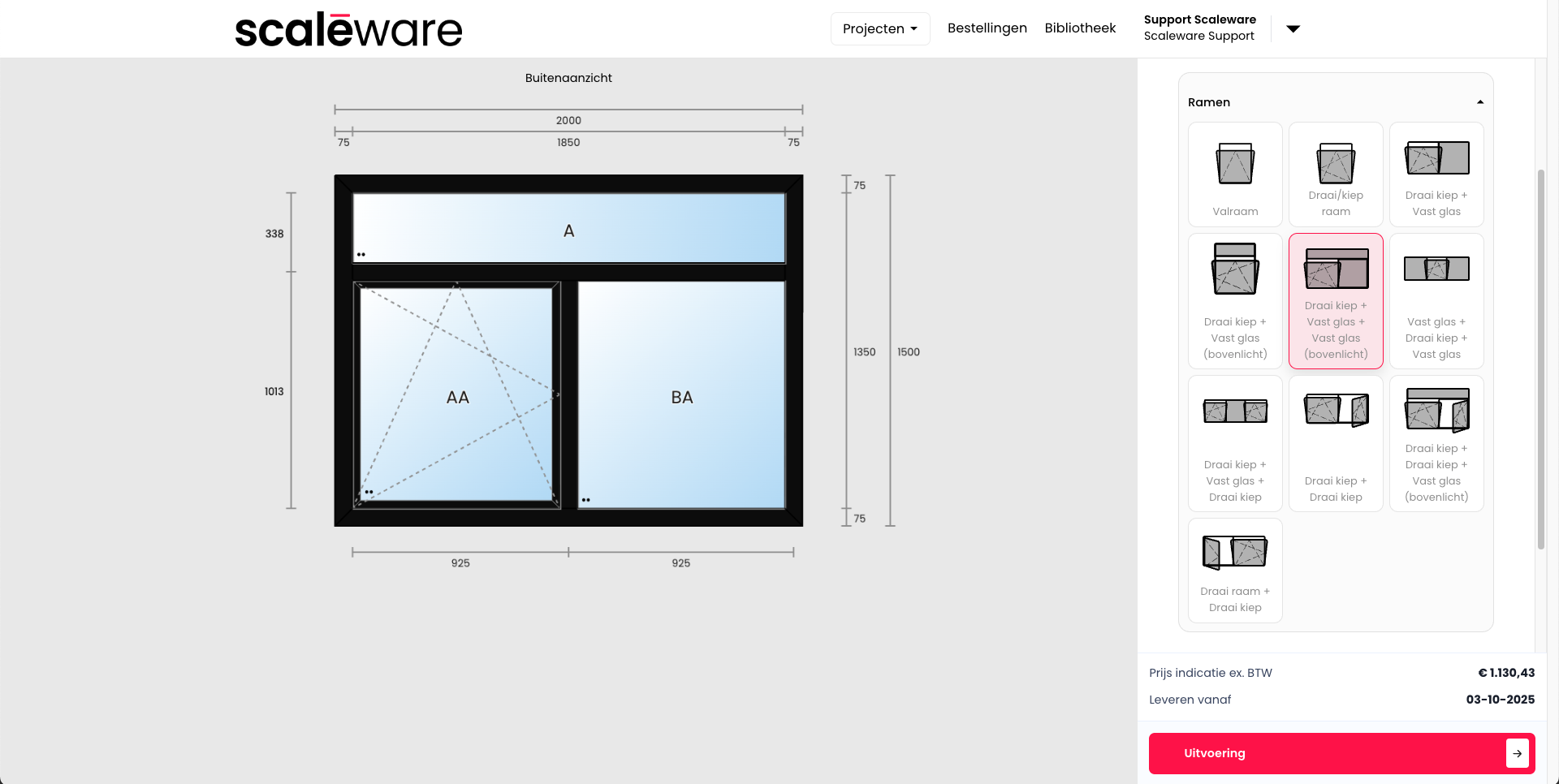Open the scaleware logo home link
This screenshot has width=1559, height=784.
pyautogui.click(x=348, y=29)
